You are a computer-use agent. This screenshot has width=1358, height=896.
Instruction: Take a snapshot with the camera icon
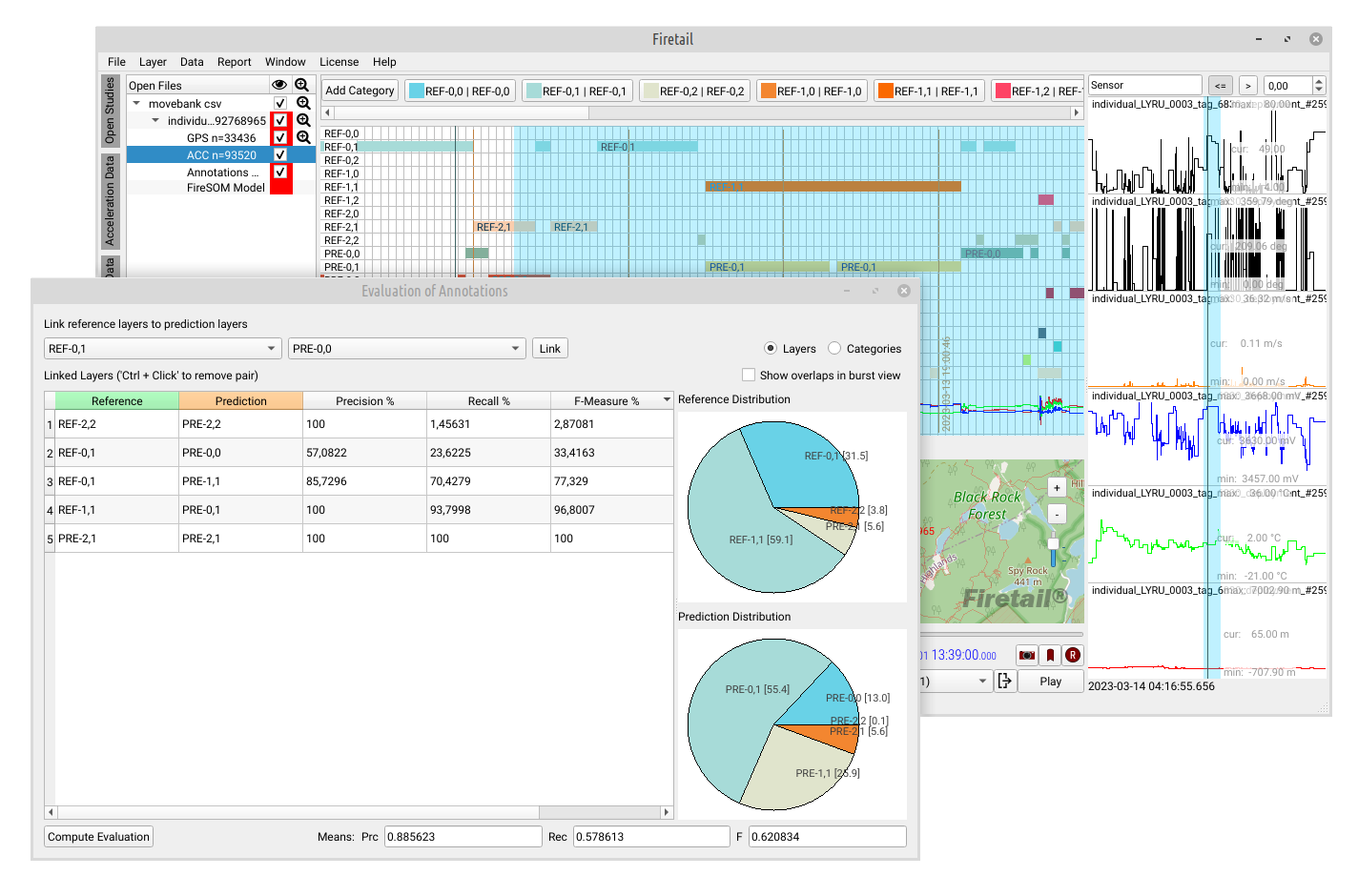click(x=1027, y=655)
